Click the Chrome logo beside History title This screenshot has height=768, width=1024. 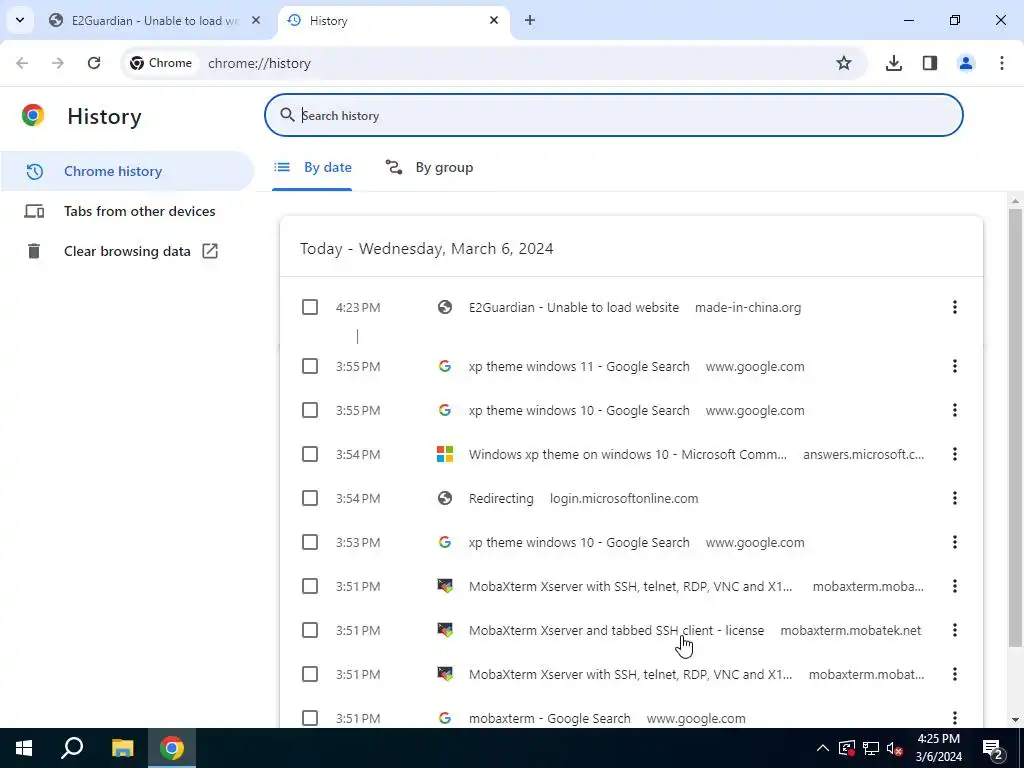tap(33, 116)
